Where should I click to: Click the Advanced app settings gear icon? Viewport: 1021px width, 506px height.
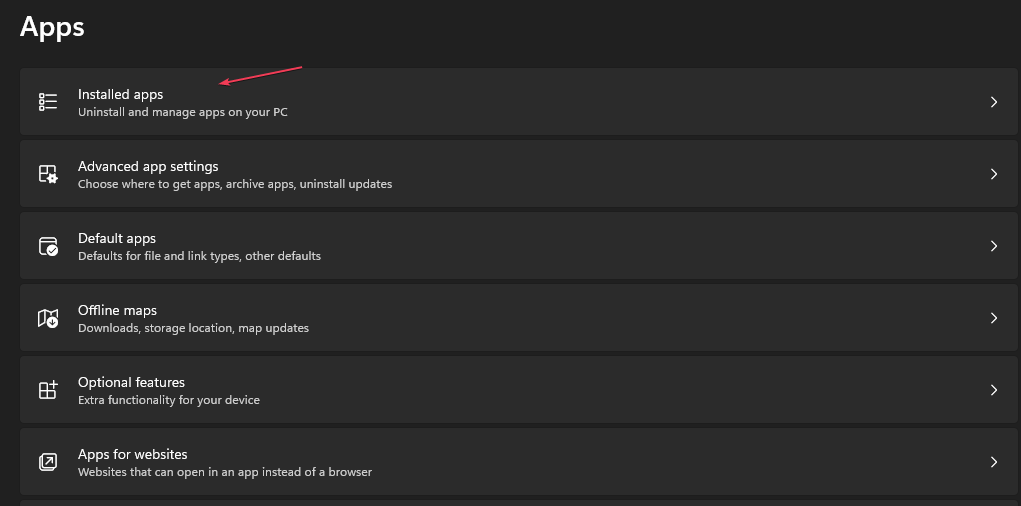click(x=48, y=174)
